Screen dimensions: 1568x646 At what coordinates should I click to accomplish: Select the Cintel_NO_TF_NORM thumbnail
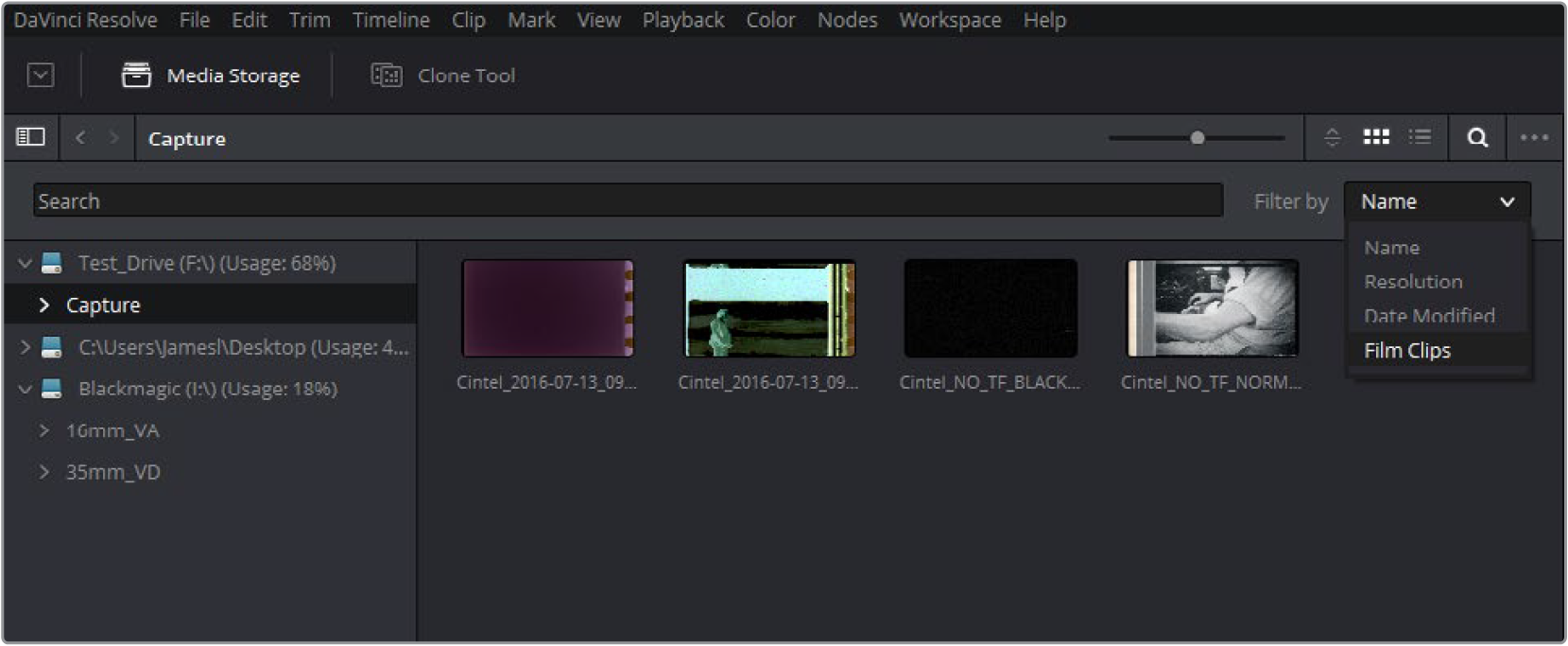point(1213,308)
